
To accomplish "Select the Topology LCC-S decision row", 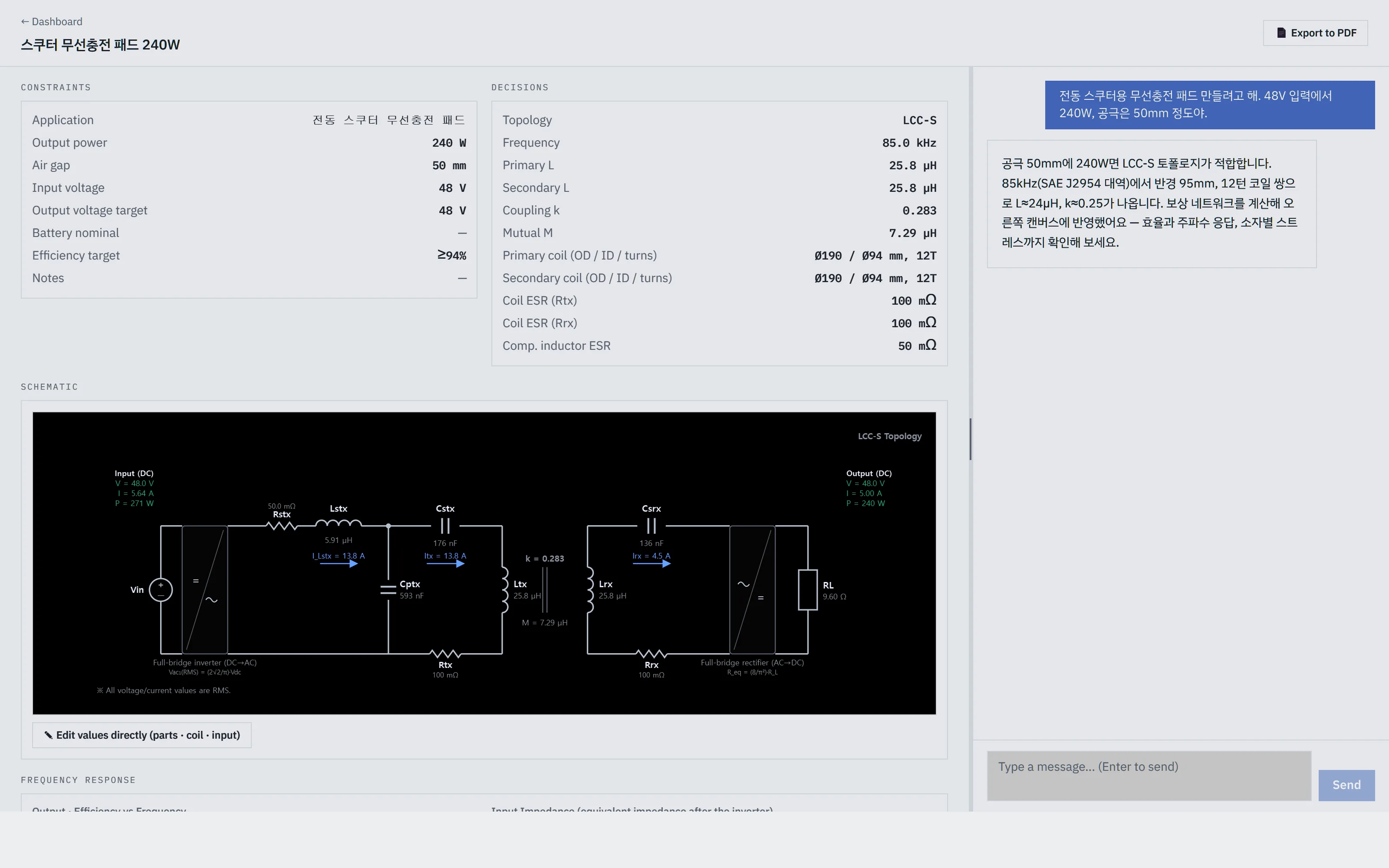I will click(x=719, y=120).
